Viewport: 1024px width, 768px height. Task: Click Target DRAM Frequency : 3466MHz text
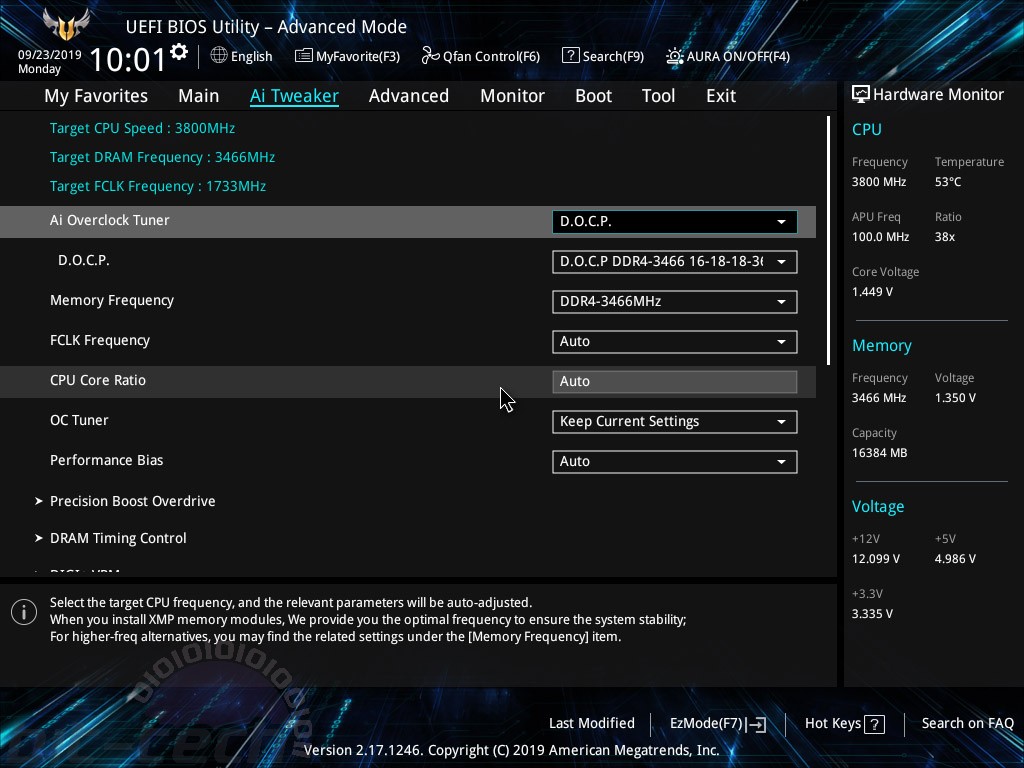[x=162, y=157]
